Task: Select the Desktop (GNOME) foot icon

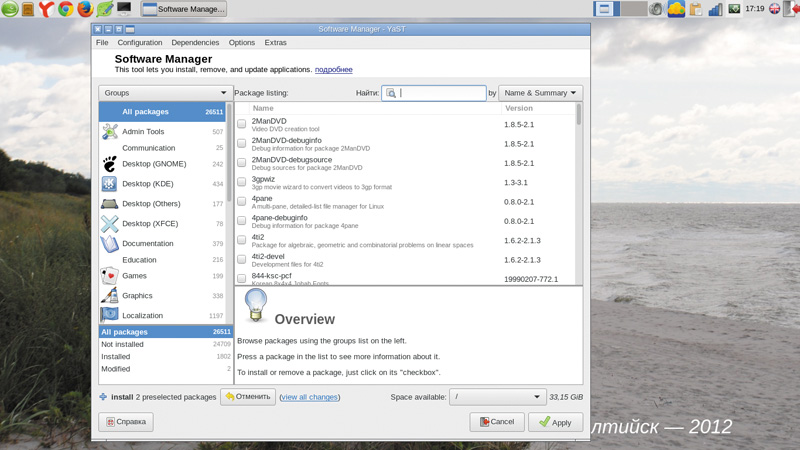Action: pyautogui.click(x=109, y=164)
